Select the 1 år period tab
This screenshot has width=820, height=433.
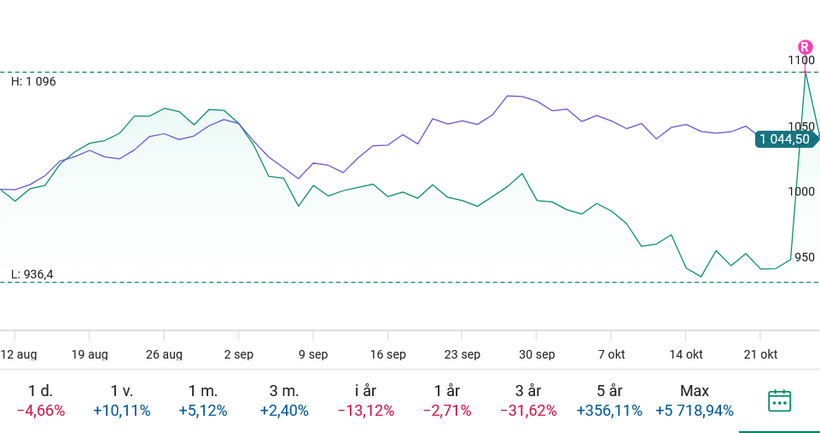447,400
